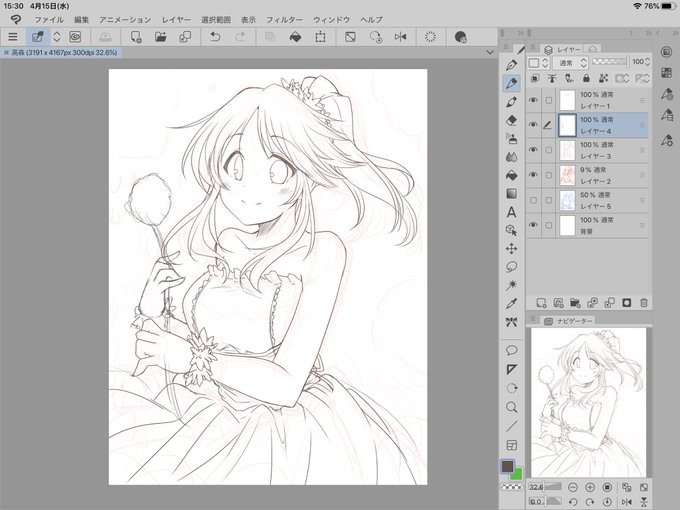Rotate canvas left in the Navigator
This screenshot has width=680, height=510.
tap(573, 502)
